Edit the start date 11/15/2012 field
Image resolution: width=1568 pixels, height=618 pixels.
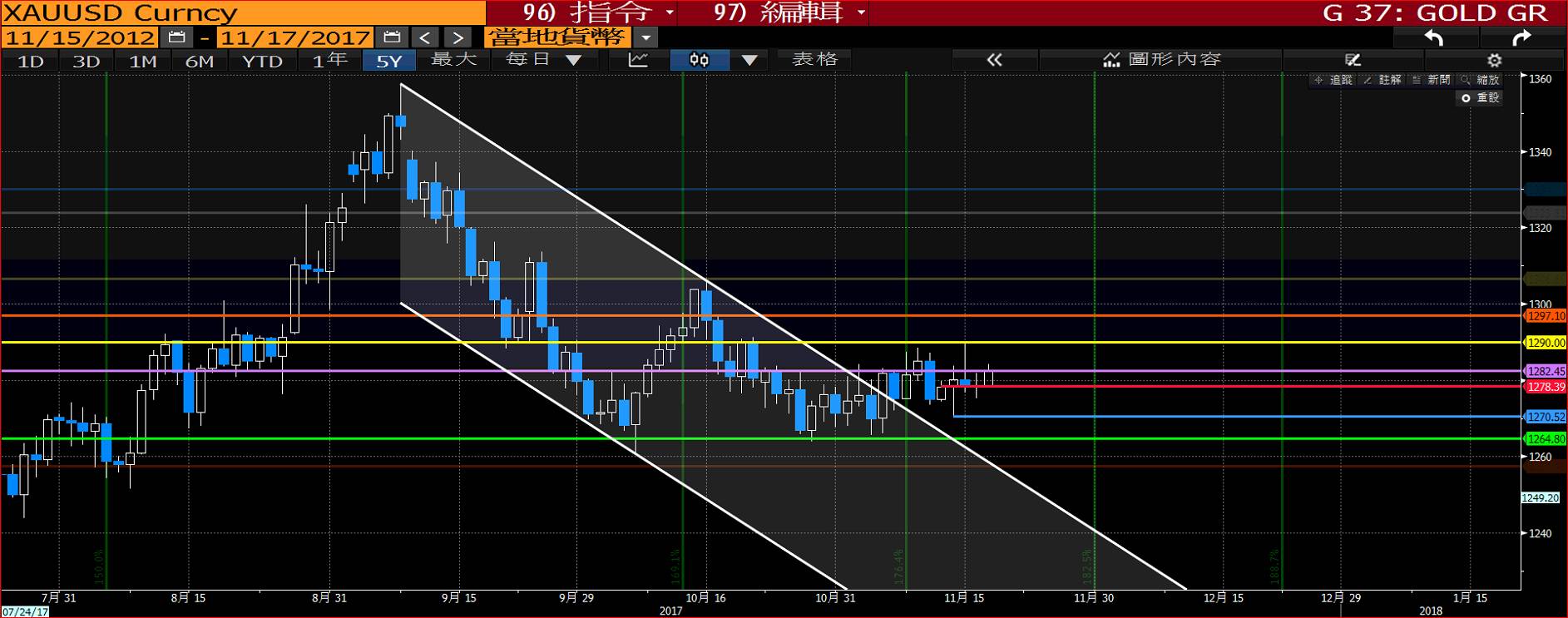pos(80,37)
